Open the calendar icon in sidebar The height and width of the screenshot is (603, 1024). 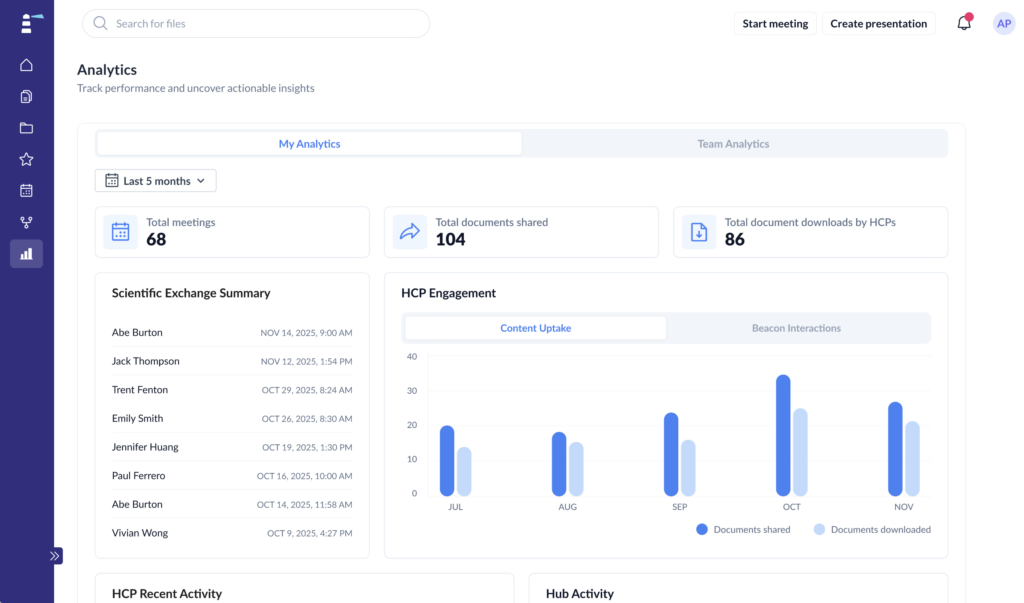pyautogui.click(x=26, y=190)
